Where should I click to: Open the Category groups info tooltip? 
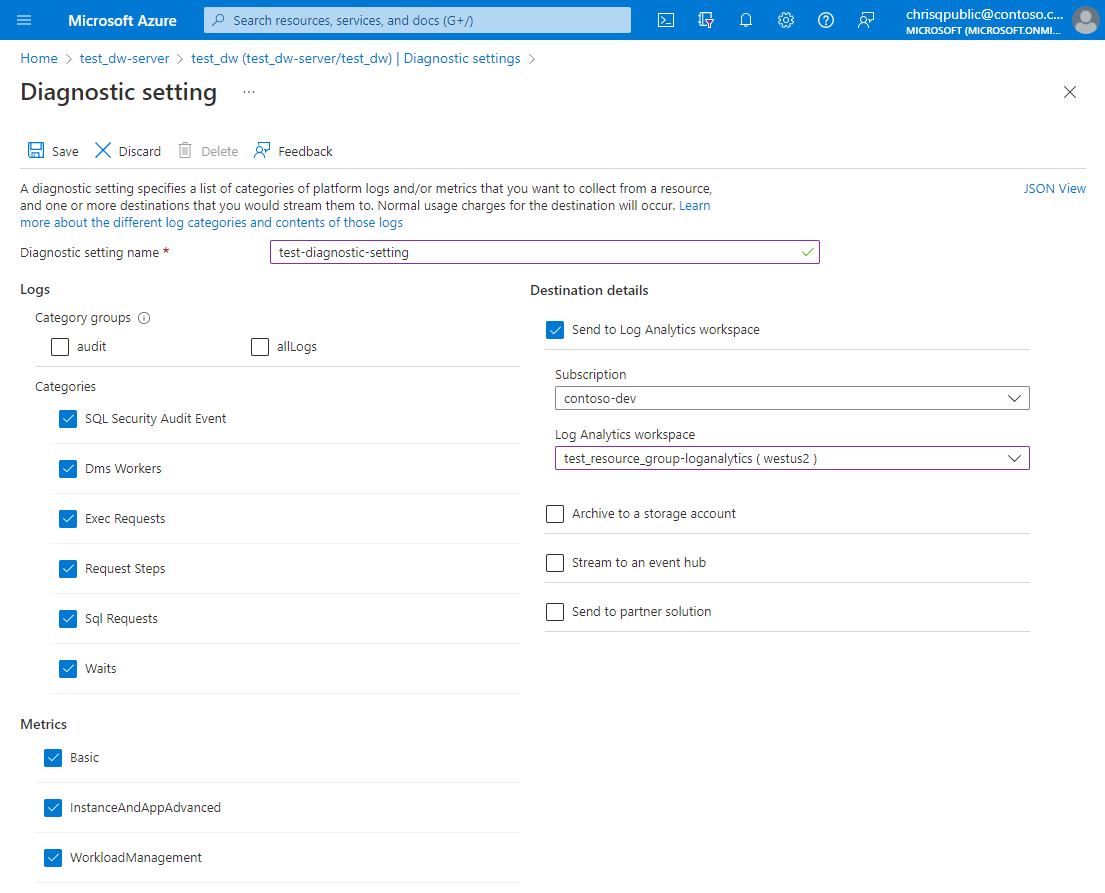click(x=143, y=317)
